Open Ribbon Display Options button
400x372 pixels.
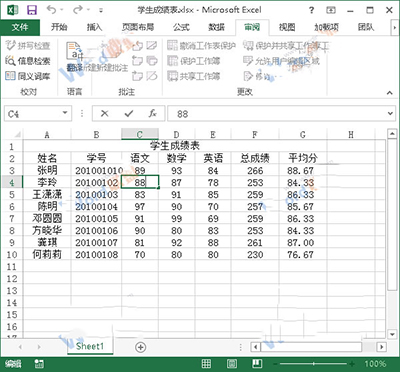[331, 10]
